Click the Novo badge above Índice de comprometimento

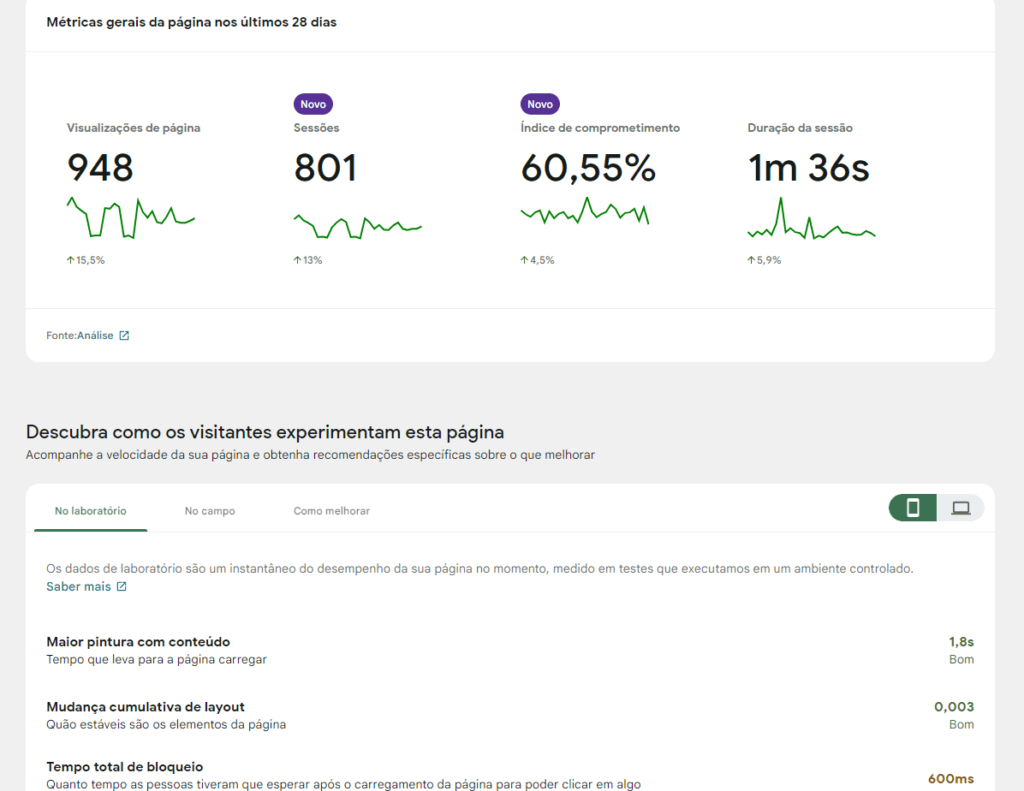pyautogui.click(x=540, y=103)
